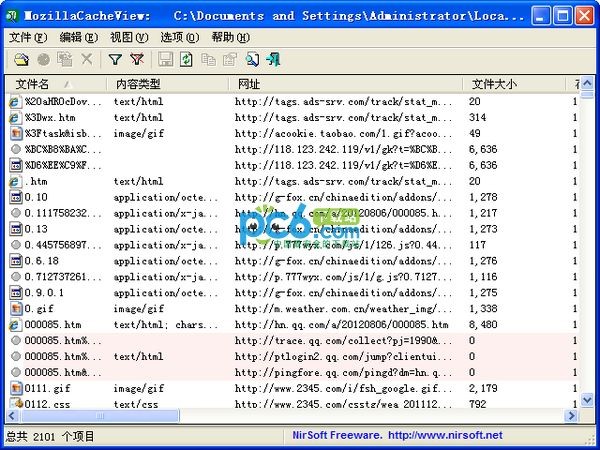Sort by the 文件名 column header
Screen dimensions: 600x450
[56, 84]
